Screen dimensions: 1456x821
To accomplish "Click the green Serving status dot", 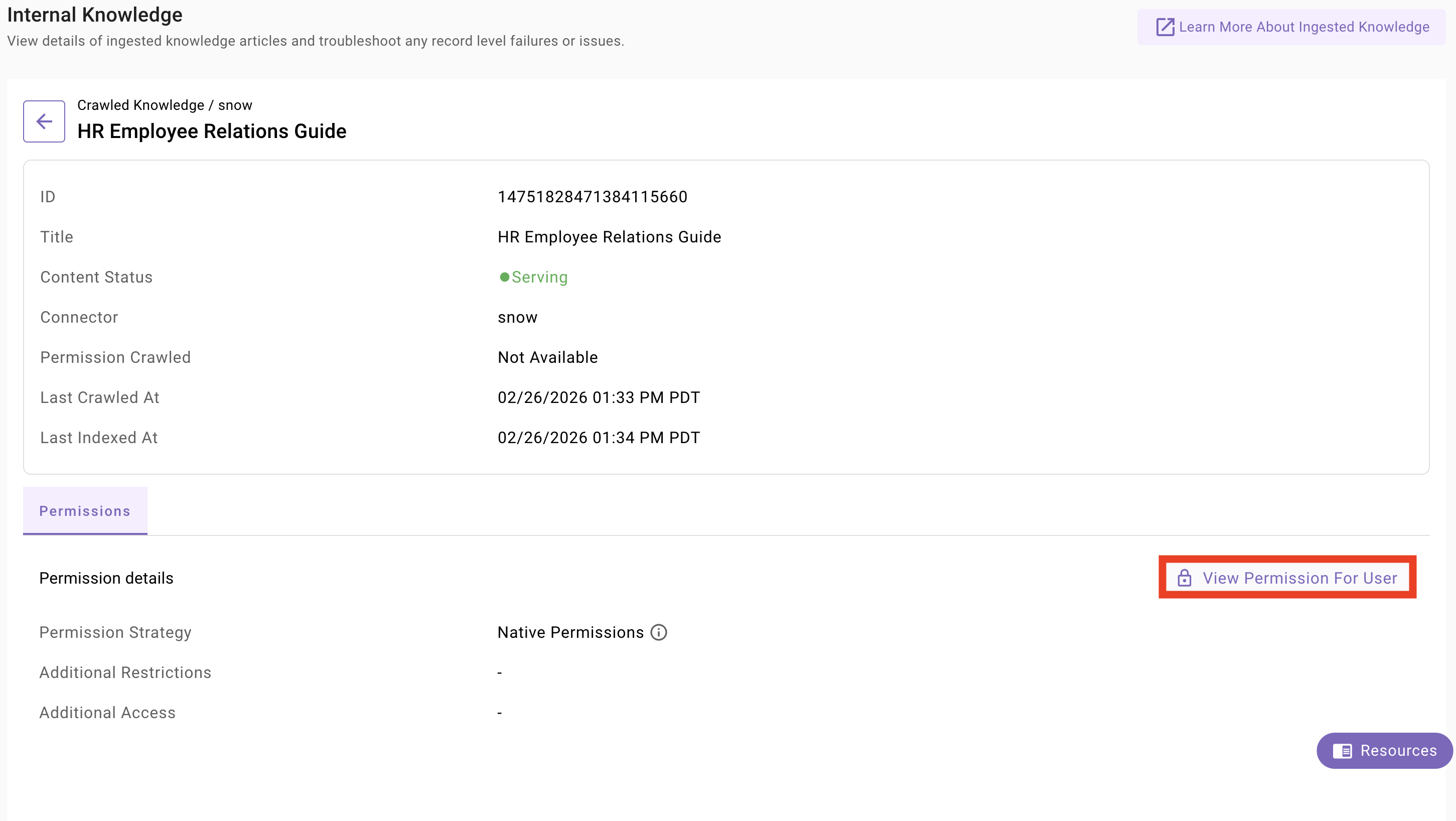I will tap(504, 277).
